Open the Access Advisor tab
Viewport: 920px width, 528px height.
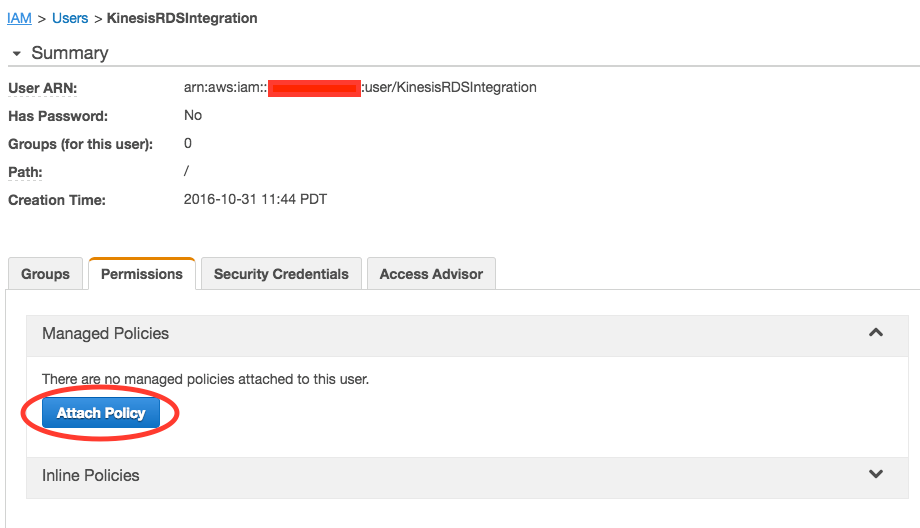[431, 274]
